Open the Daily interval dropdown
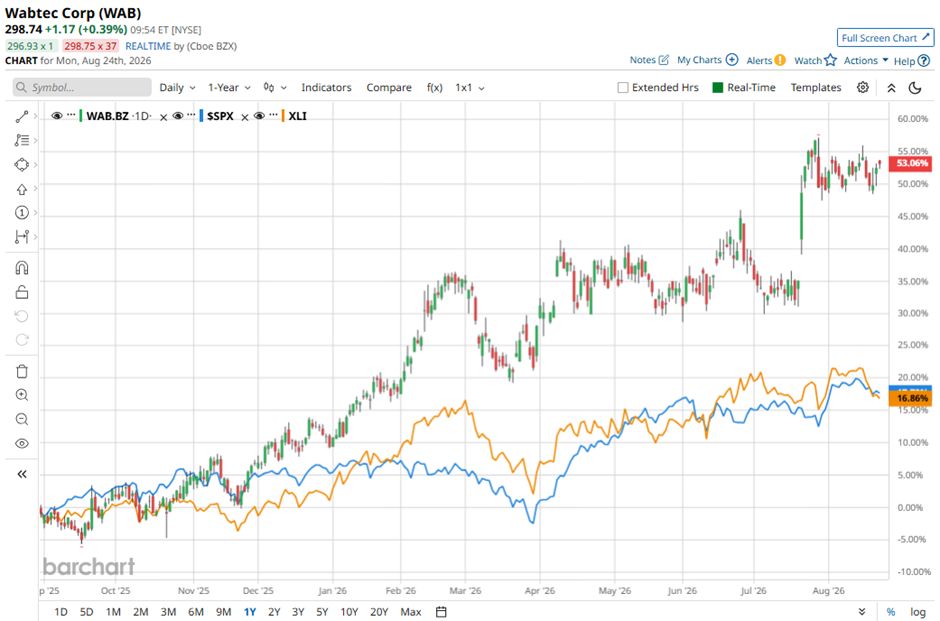940x621 pixels. pos(177,88)
